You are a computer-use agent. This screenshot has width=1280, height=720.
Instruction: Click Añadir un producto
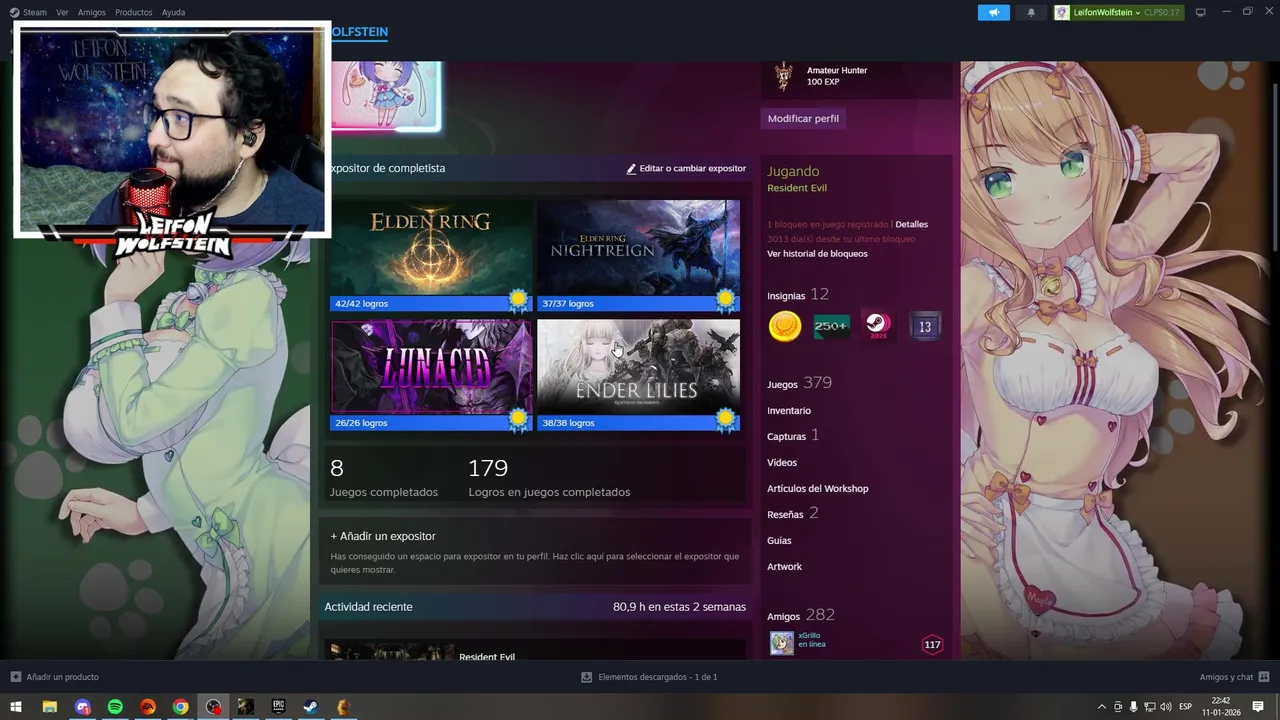pos(54,677)
